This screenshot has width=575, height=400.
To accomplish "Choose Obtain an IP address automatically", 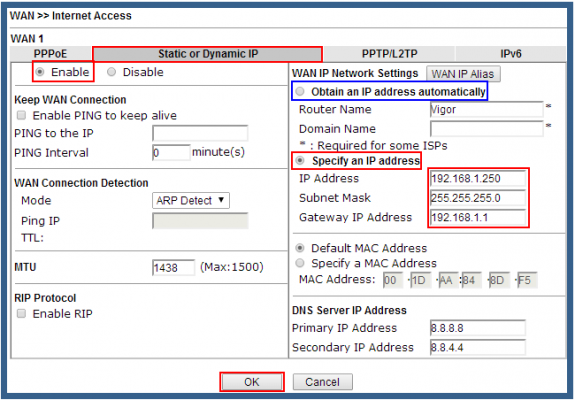I will pos(300,91).
